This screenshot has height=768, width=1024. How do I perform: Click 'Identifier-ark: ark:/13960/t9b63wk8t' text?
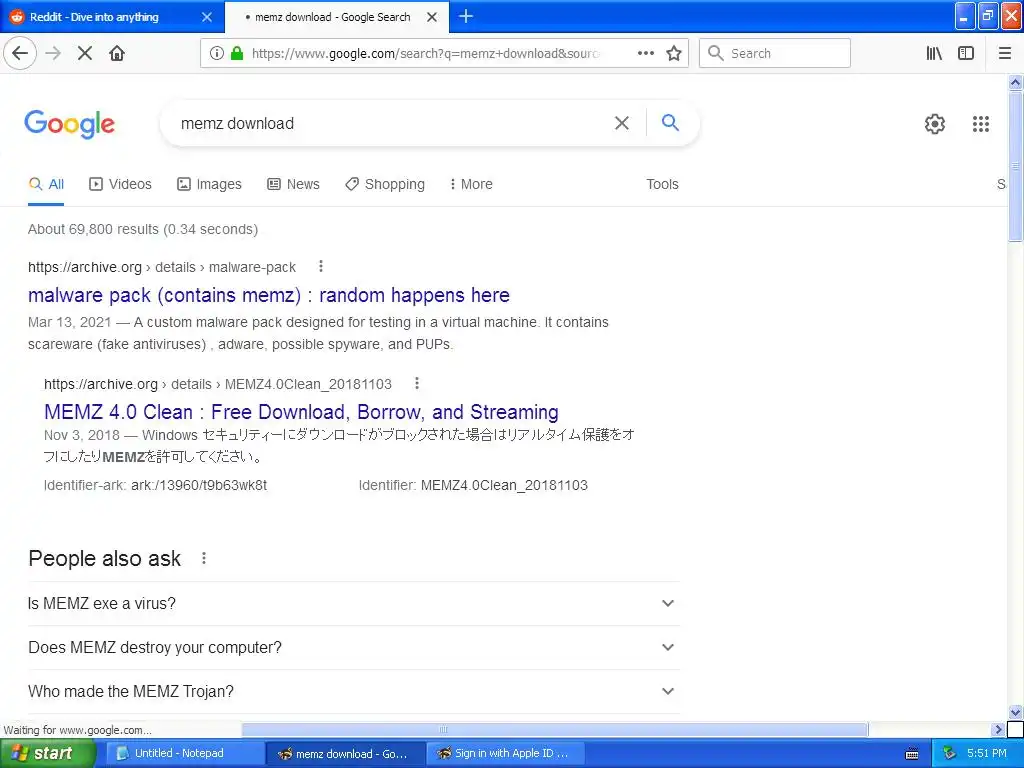pos(155,485)
